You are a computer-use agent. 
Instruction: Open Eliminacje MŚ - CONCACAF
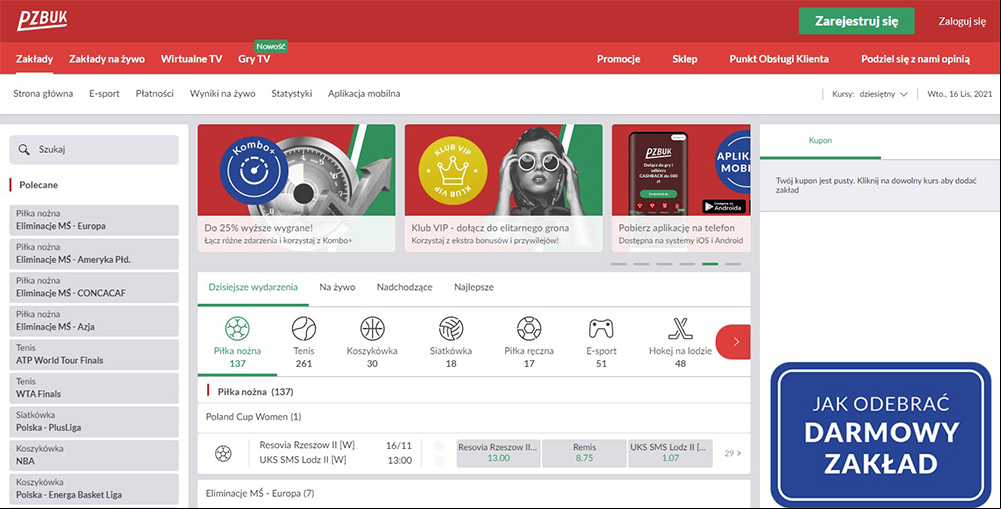[x=94, y=287]
